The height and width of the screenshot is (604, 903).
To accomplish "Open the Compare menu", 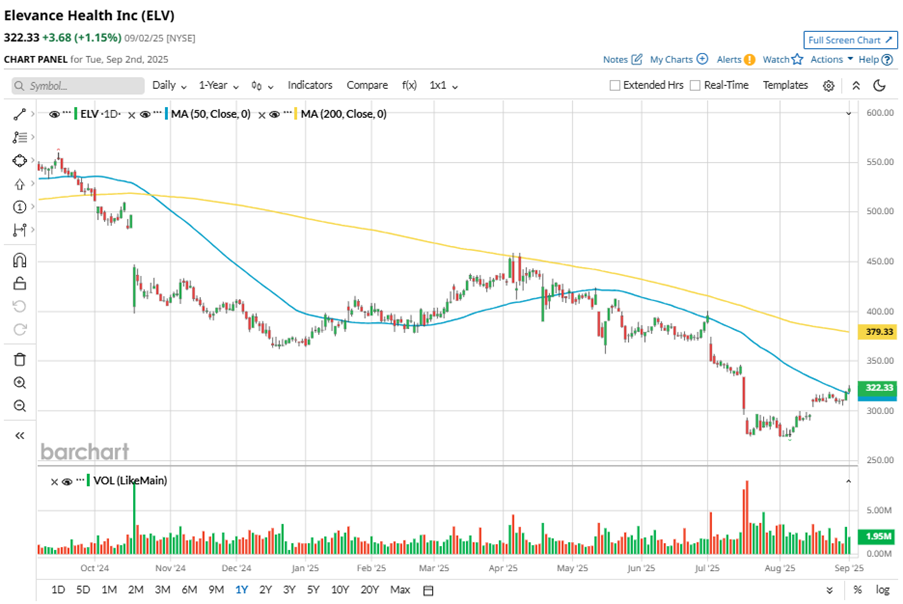I will click(x=367, y=85).
